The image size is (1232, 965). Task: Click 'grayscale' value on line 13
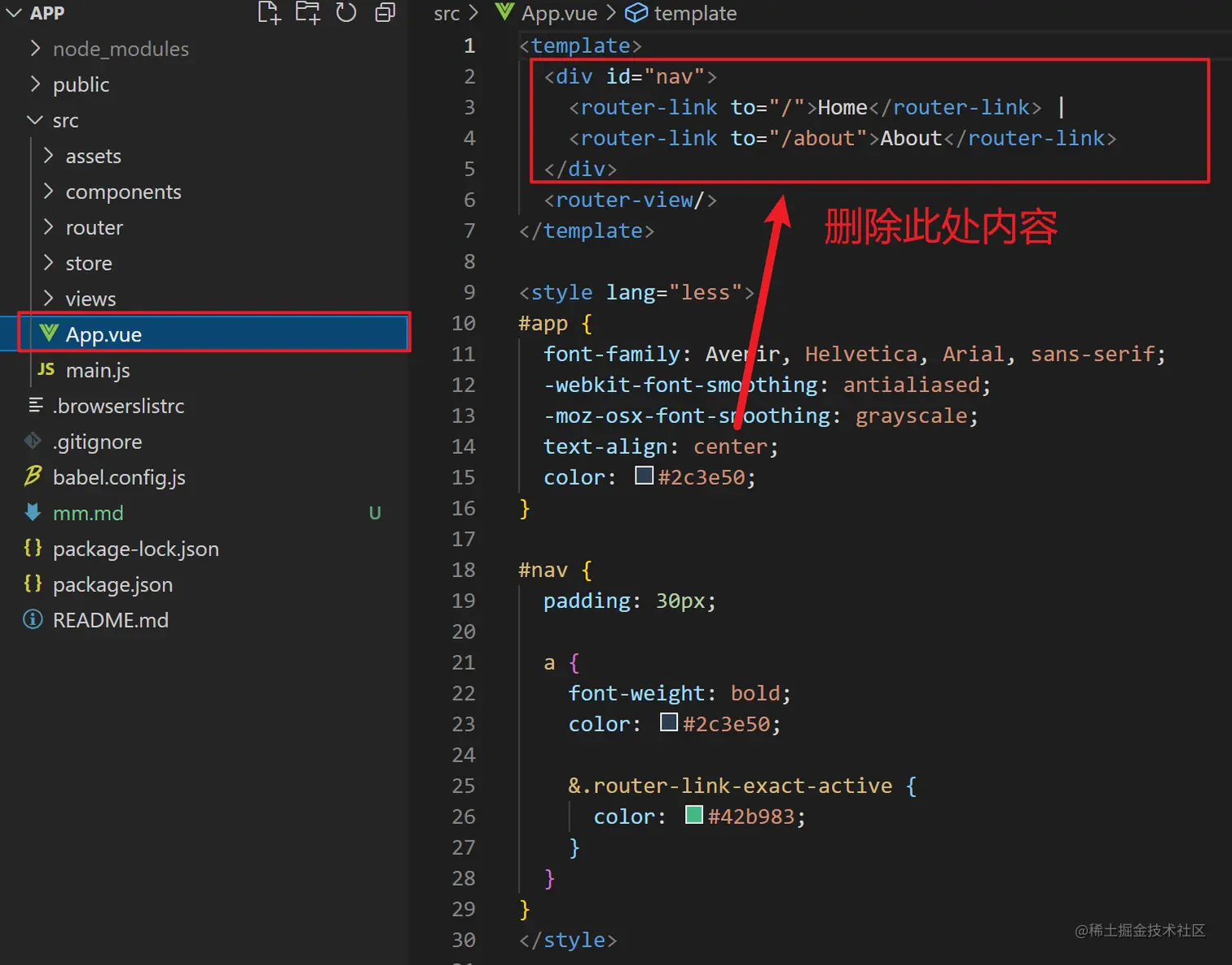[911, 416]
